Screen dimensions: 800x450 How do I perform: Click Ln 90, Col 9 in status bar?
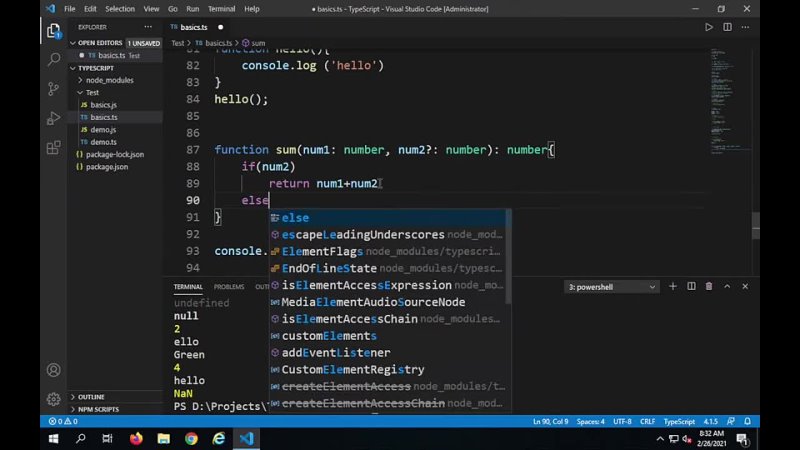[550, 421]
